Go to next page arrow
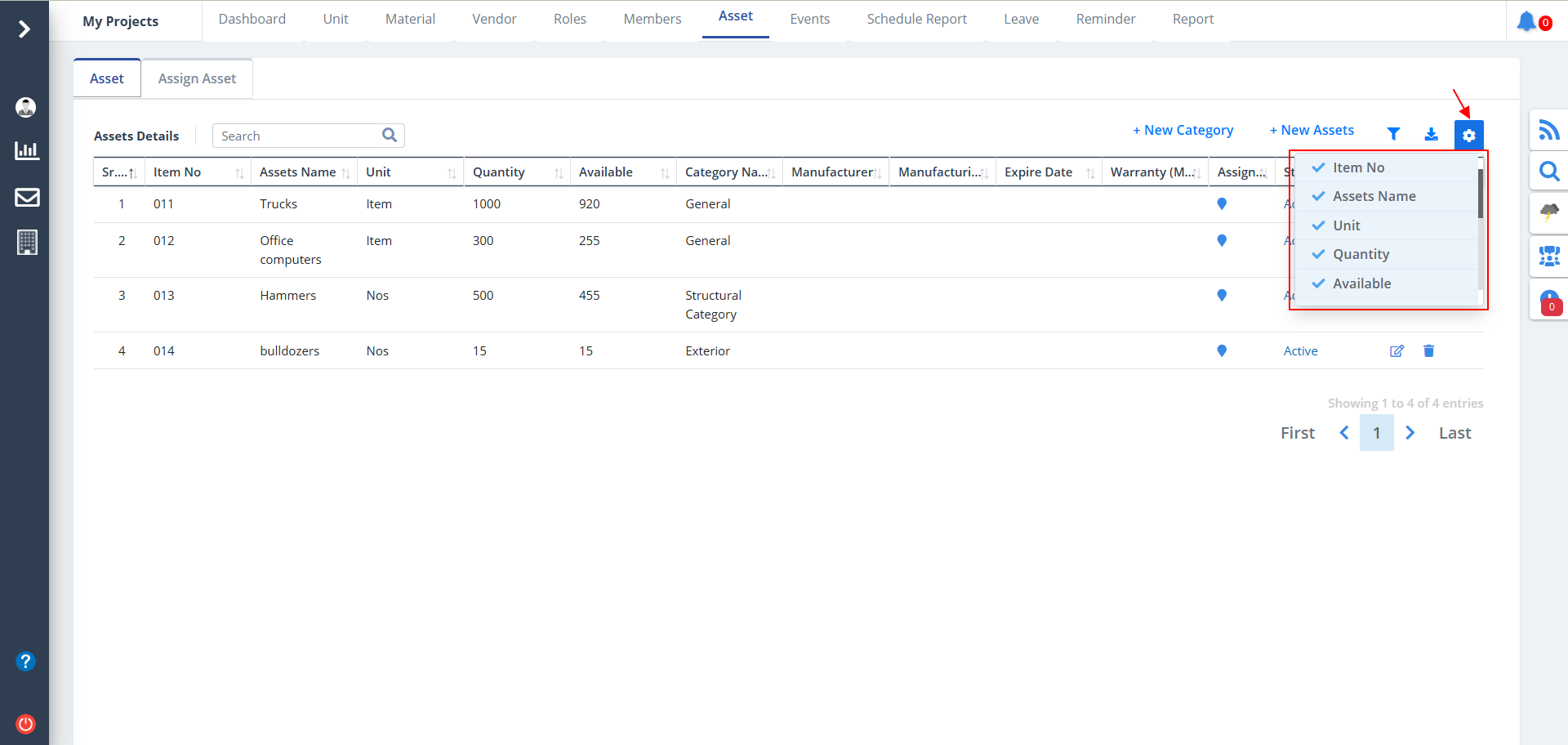1568x745 pixels. point(1410,433)
